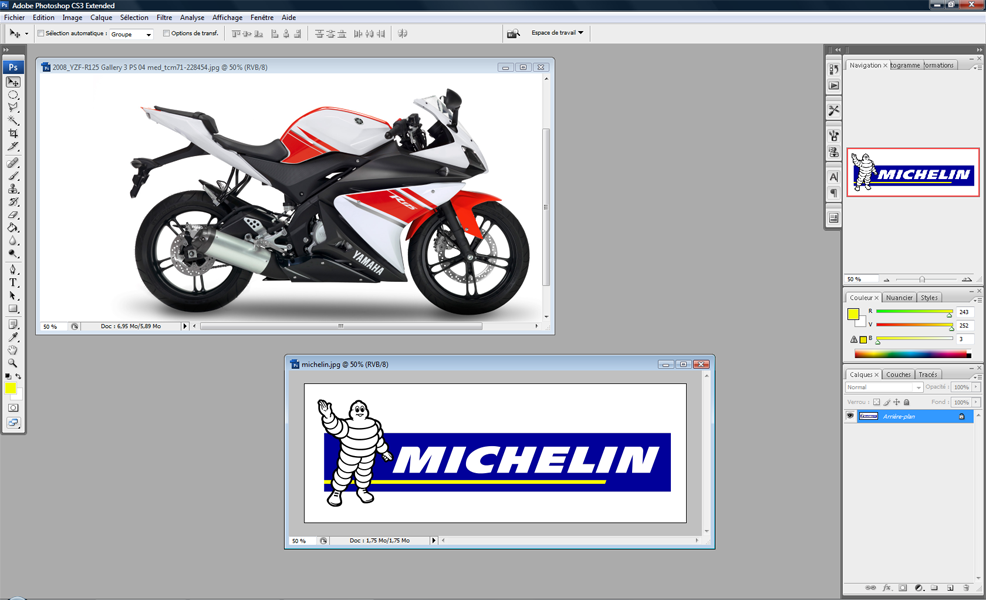Change the screen mode from the toolbox
986x600 pixels.
pos(13,423)
